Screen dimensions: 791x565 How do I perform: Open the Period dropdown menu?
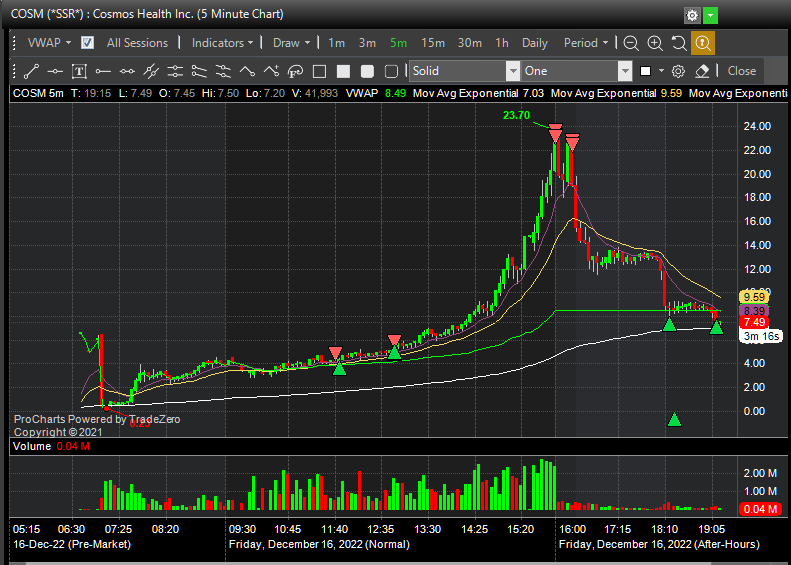pyautogui.click(x=586, y=43)
